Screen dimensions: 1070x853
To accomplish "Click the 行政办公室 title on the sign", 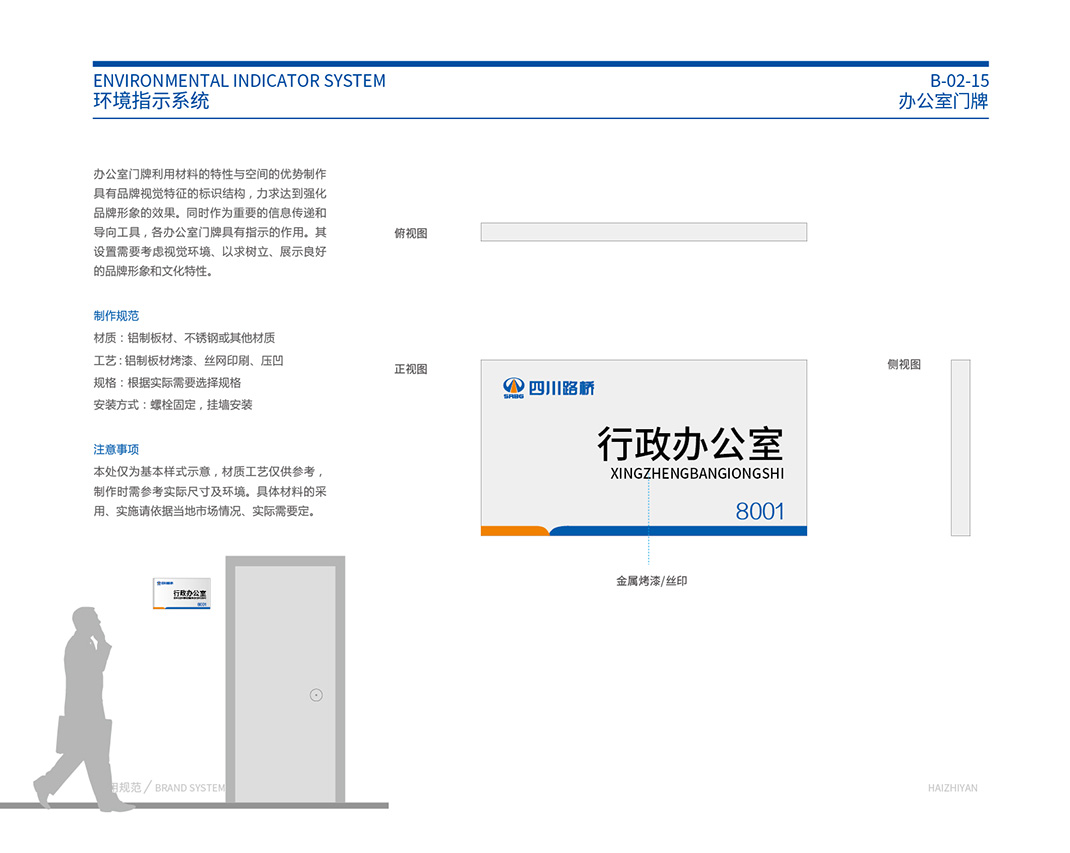I will pyautogui.click(x=690, y=443).
